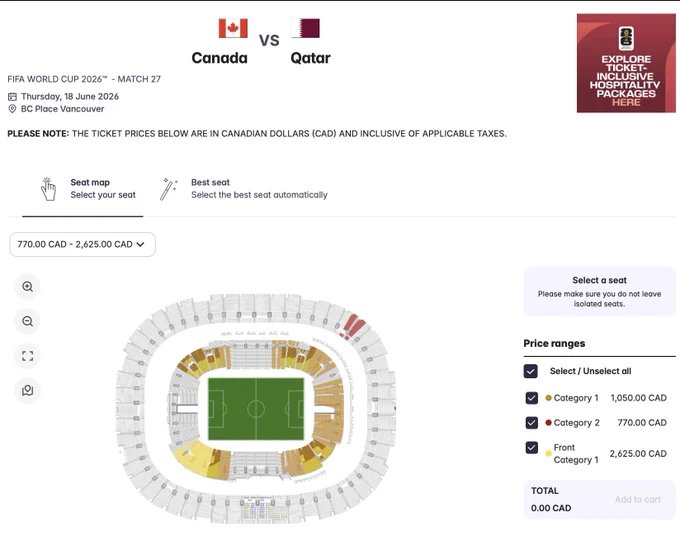Open fullscreen view of seat map
The width and height of the screenshot is (680, 536).
click(x=28, y=356)
